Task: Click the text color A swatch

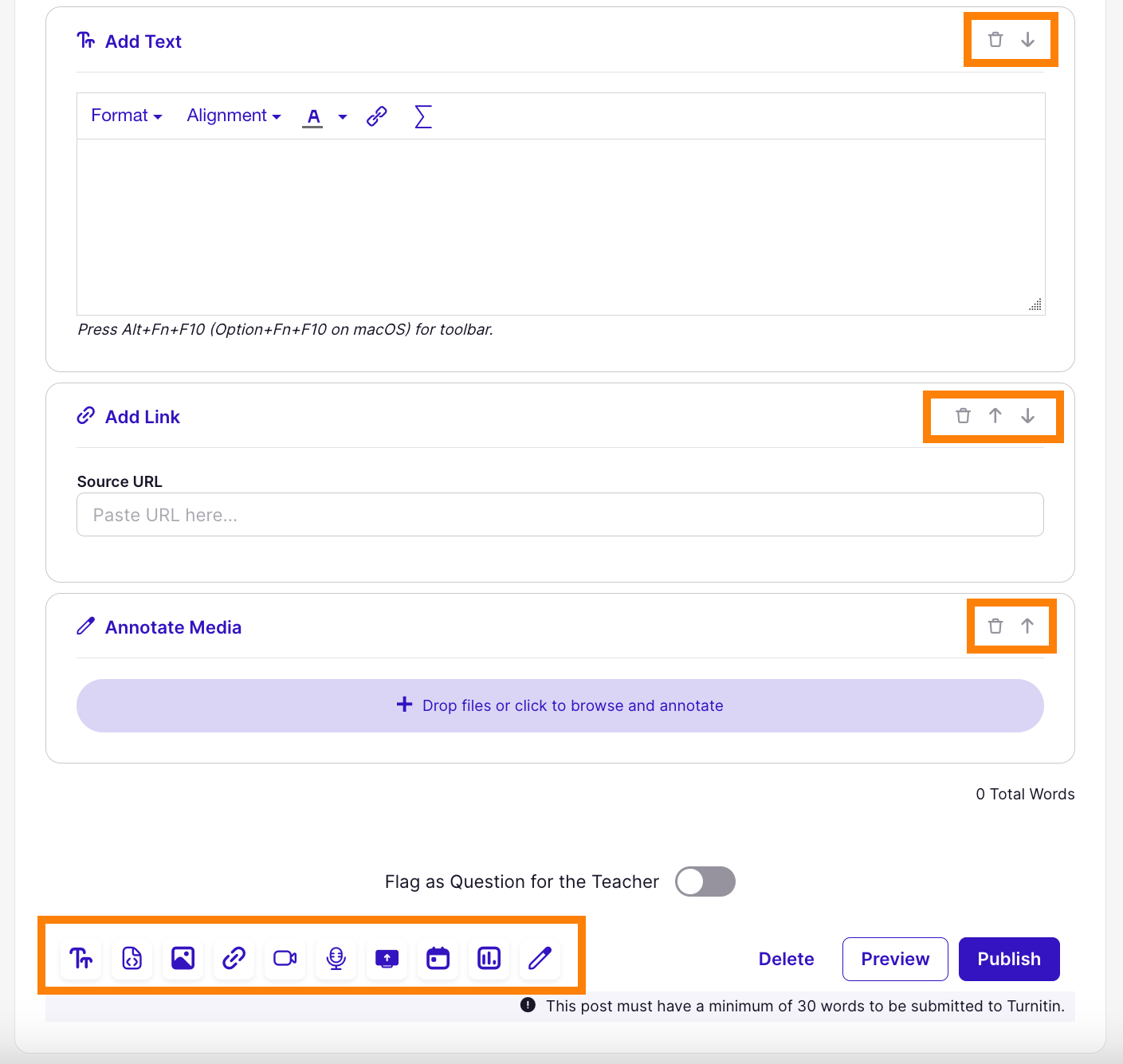Action: click(x=313, y=116)
